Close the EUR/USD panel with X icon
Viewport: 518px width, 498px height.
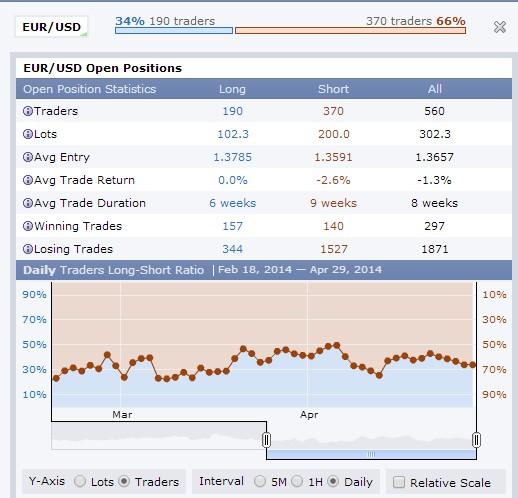pos(500,27)
